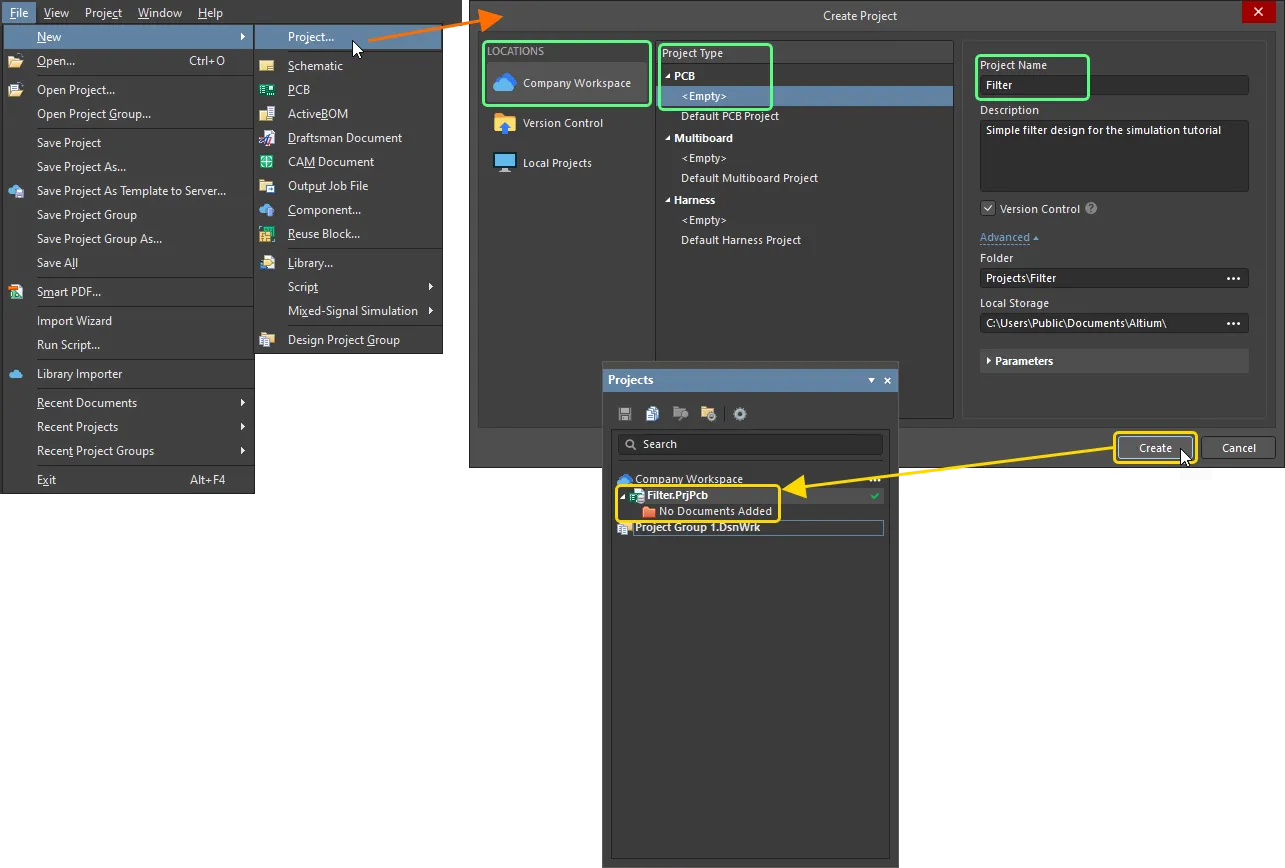Open the Mixed-Signal Simulation submenu arrow

pos(432,311)
